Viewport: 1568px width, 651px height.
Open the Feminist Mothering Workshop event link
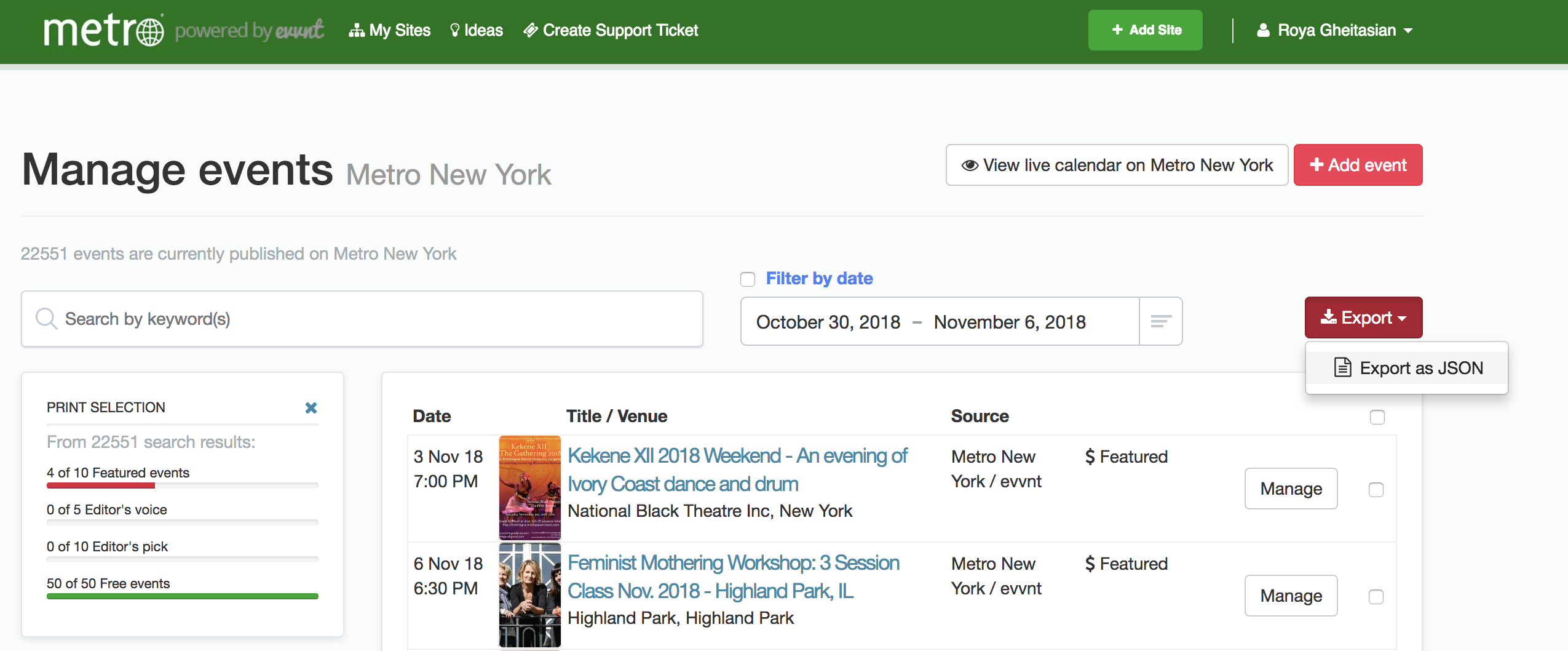pyautogui.click(x=733, y=577)
